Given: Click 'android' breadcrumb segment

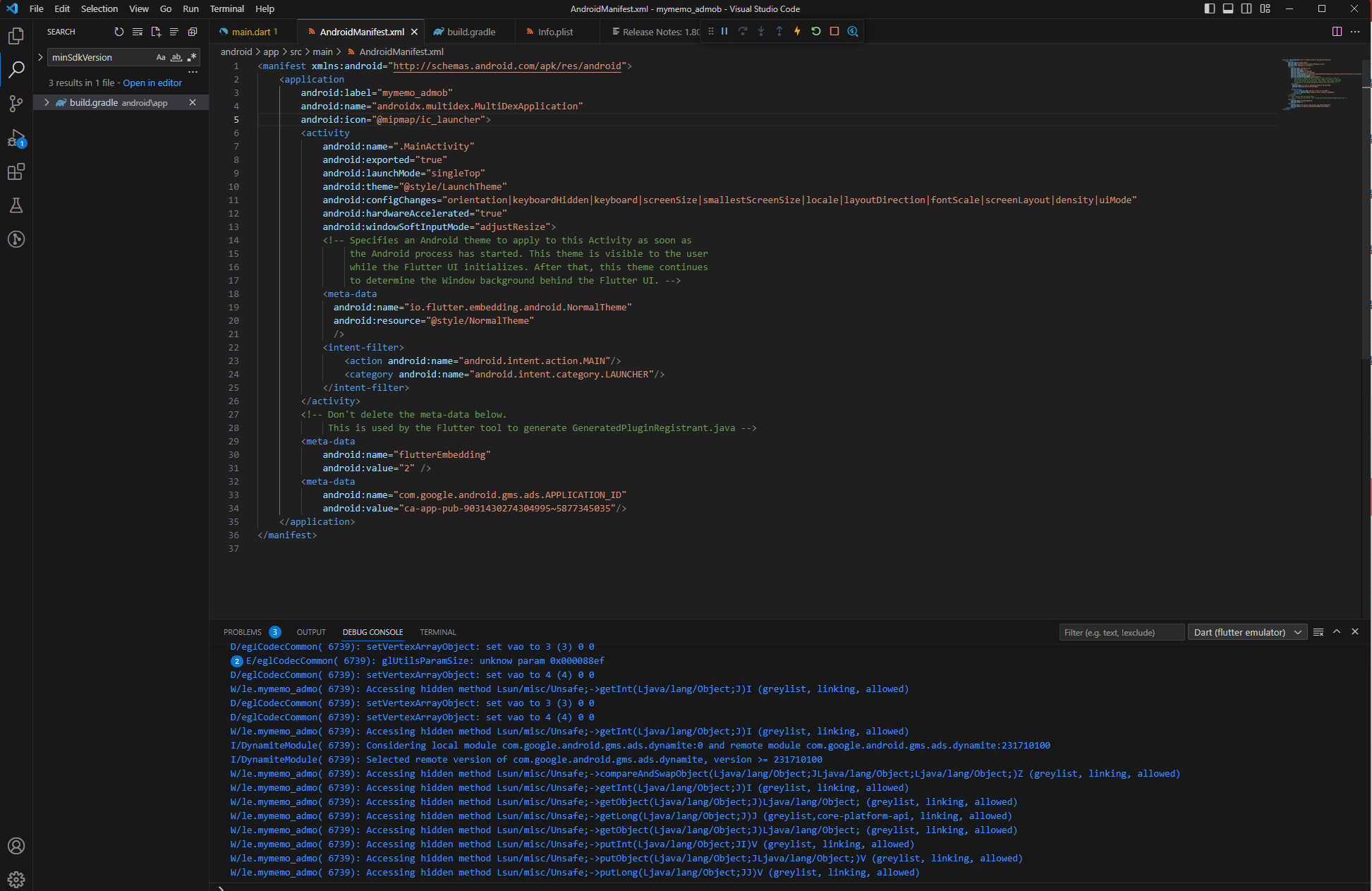Looking at the screenshot, I should point(236,52).
